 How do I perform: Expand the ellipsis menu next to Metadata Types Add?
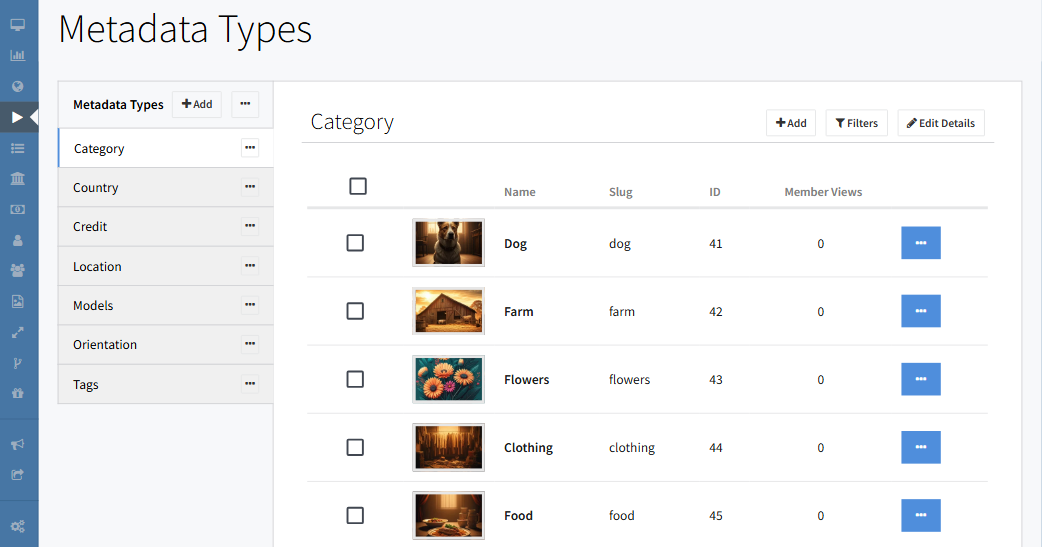(245, 104)
